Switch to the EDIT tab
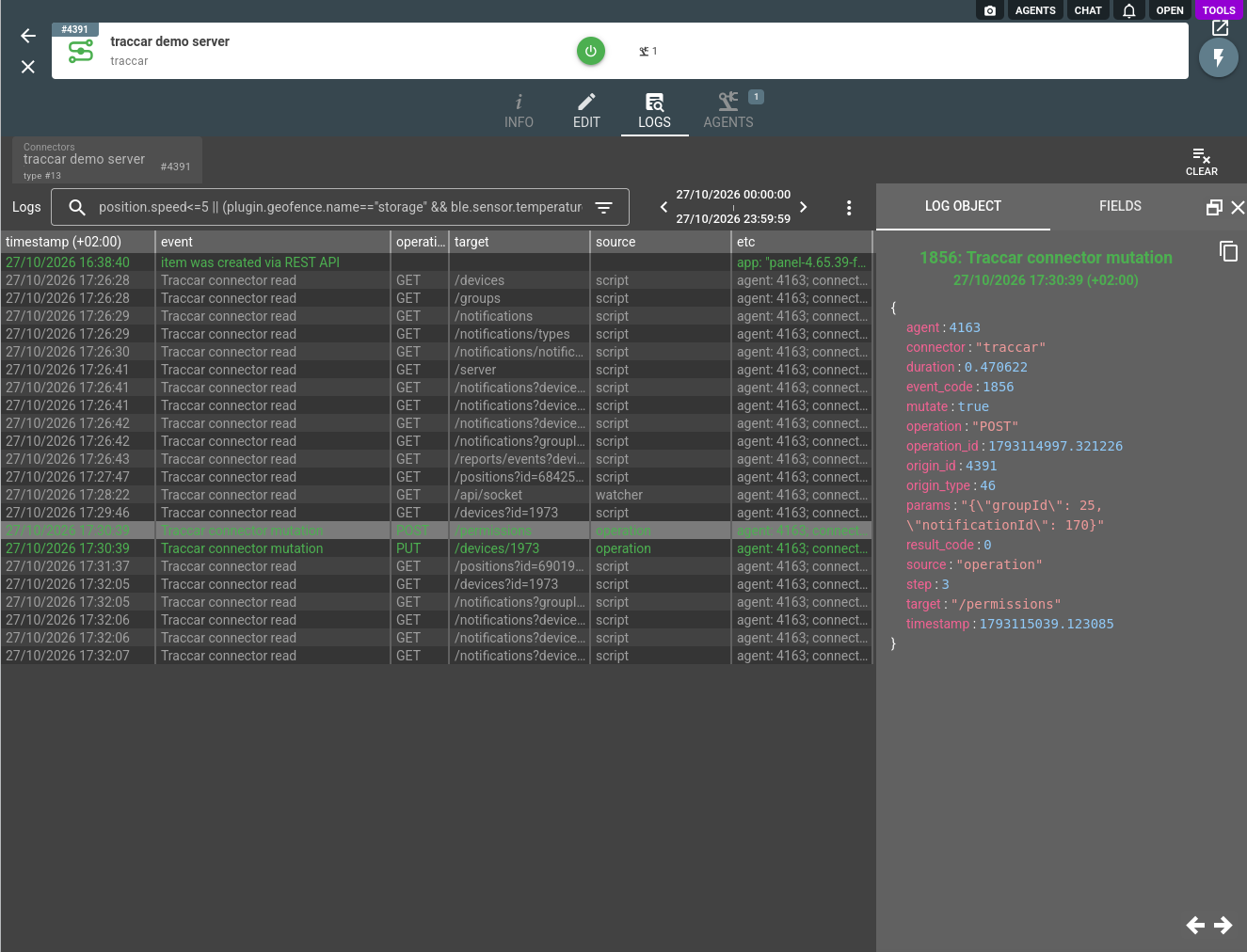This screenshot has height=952, width=1247. [586, 111]
